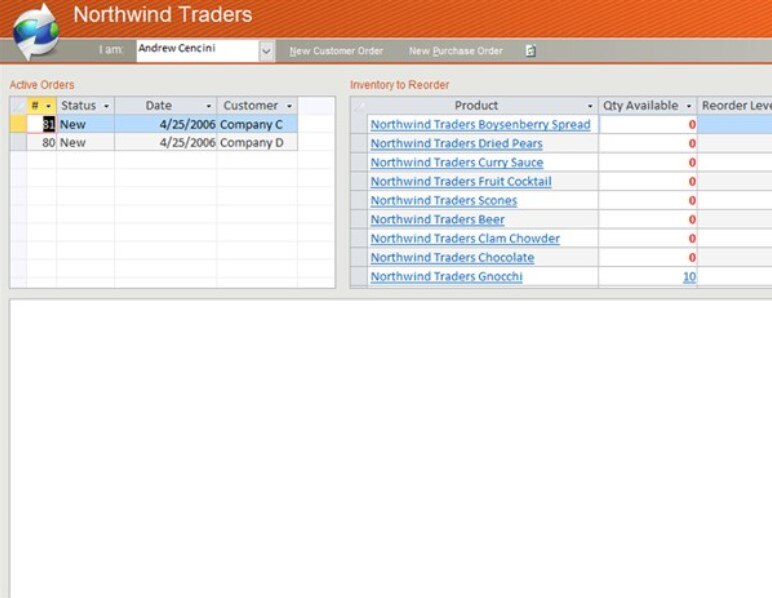The height and width of the screenshot is (598, 772).
Task: Click the Inventory to Reorder section label
Action: [x=400, y=85]
